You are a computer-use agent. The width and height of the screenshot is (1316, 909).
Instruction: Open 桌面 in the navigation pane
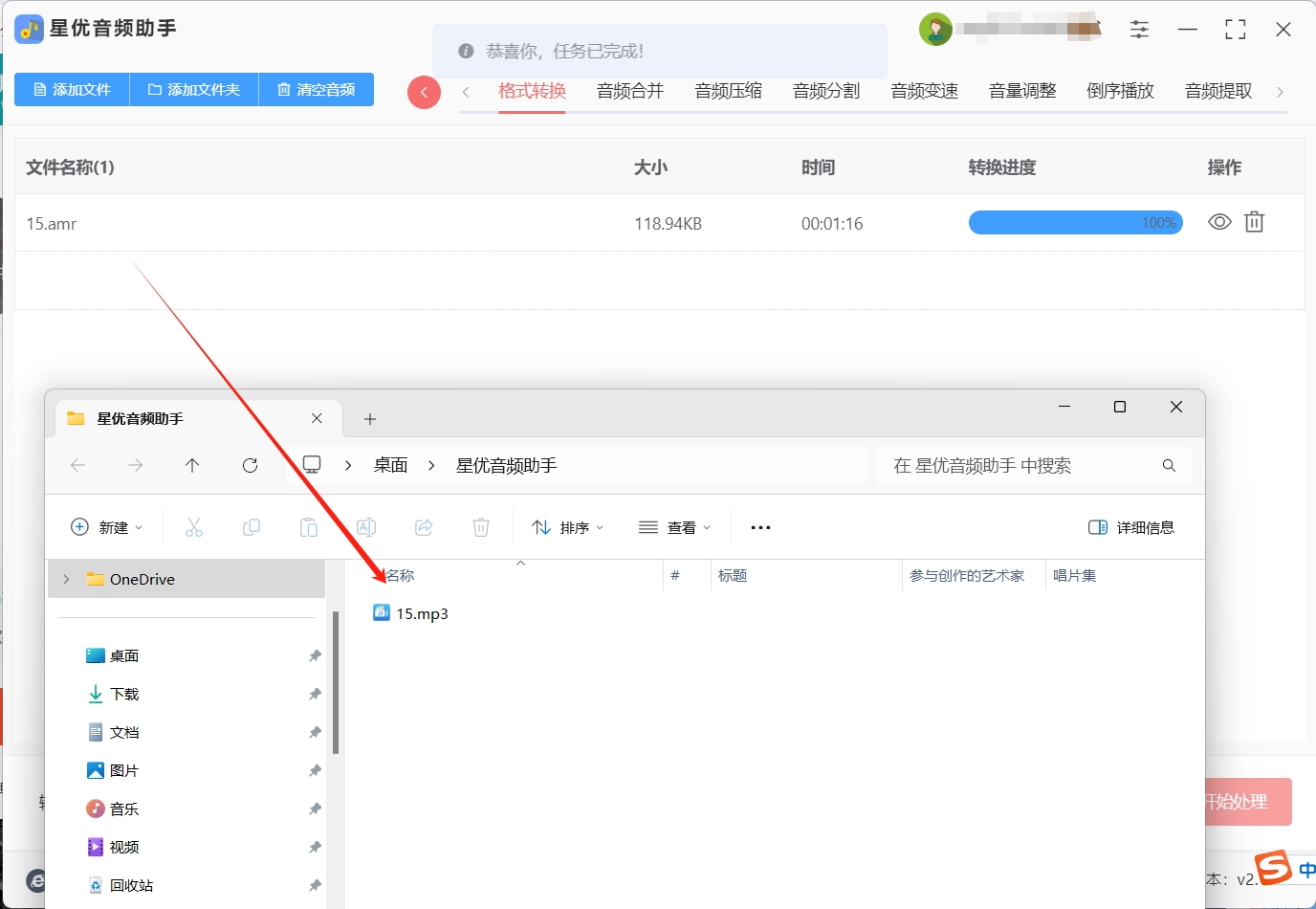click(124, 655)
